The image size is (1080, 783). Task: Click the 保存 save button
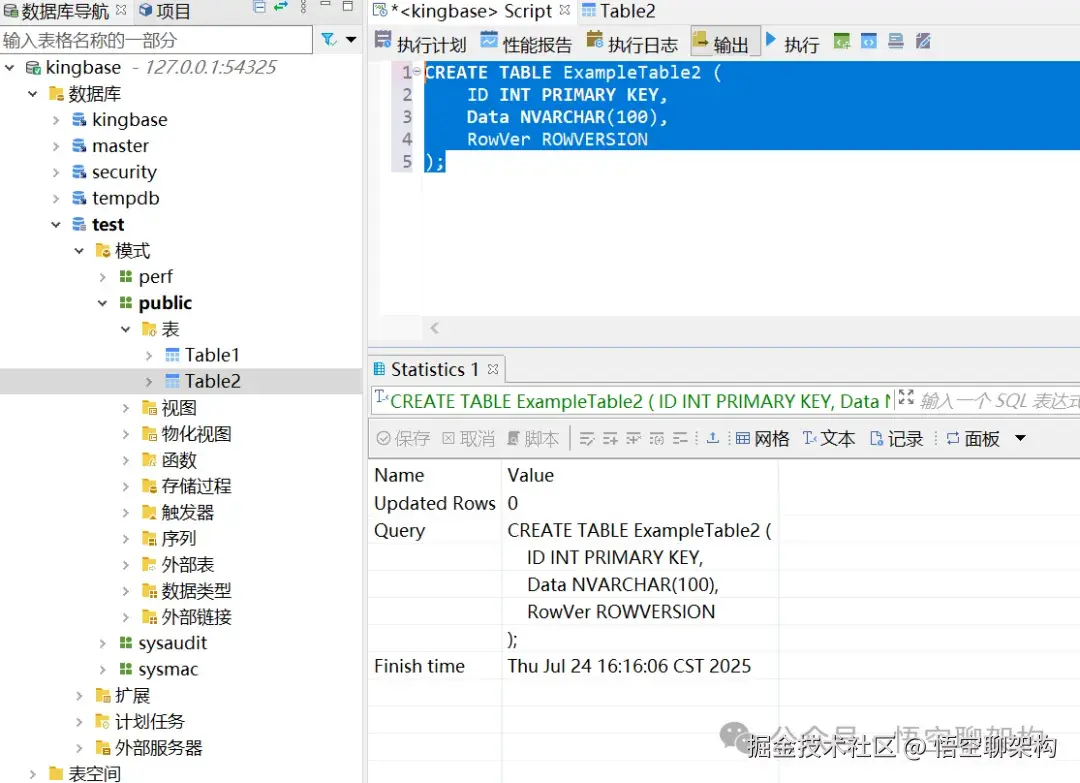click(x=404, y=439)
